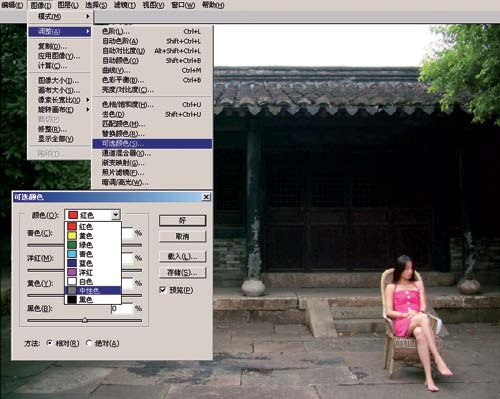
Task: Open the 视图(V) menu
Action: coord(153,5)
